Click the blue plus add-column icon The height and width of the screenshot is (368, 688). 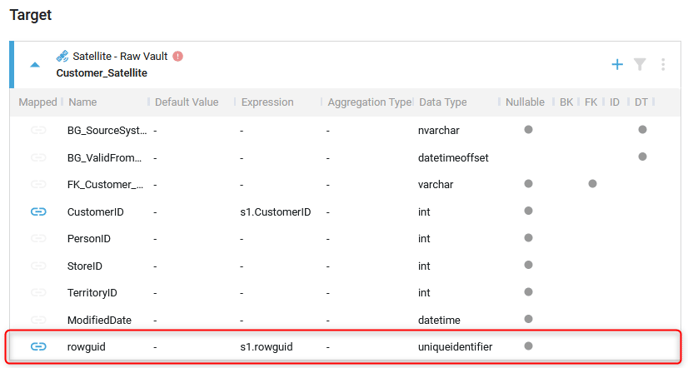(x=617, y=64)
